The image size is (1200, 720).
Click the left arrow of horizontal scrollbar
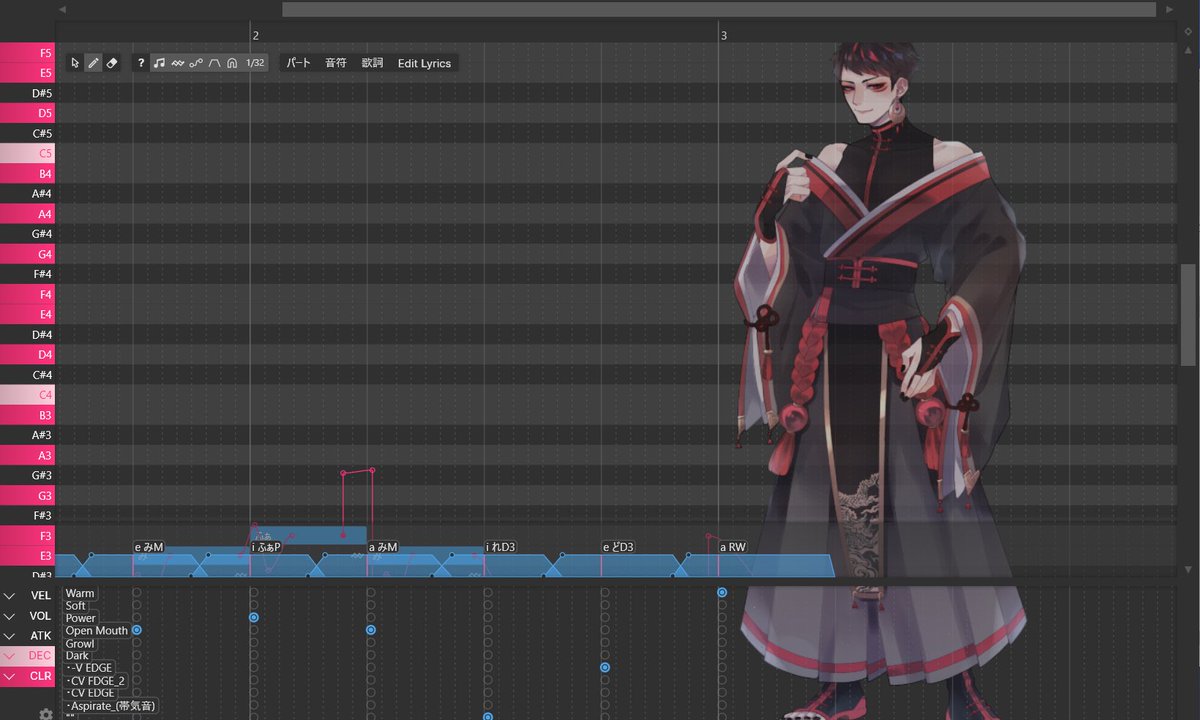(62, 9)
